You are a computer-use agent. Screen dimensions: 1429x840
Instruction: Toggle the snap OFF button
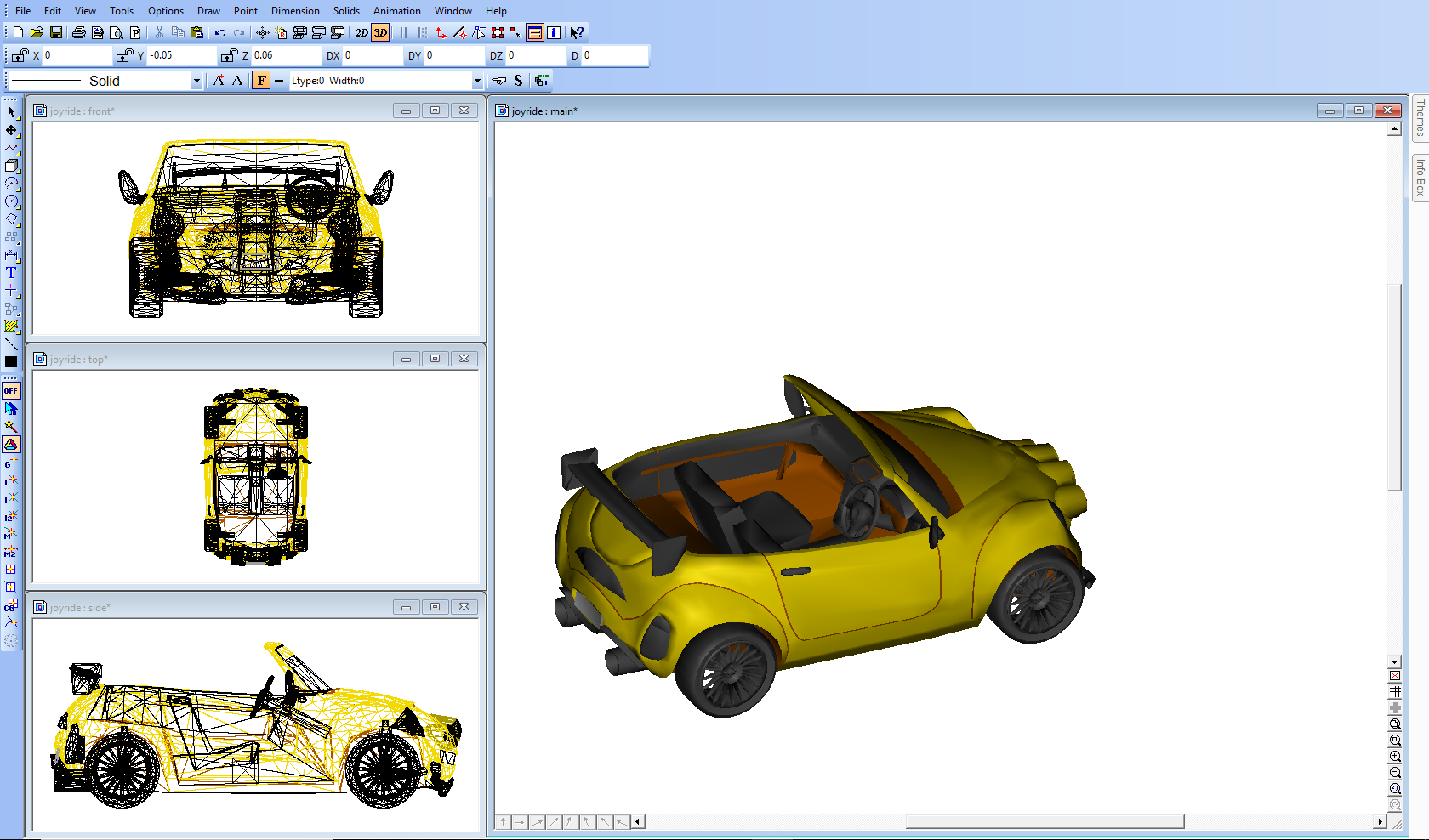pos(11,390)
